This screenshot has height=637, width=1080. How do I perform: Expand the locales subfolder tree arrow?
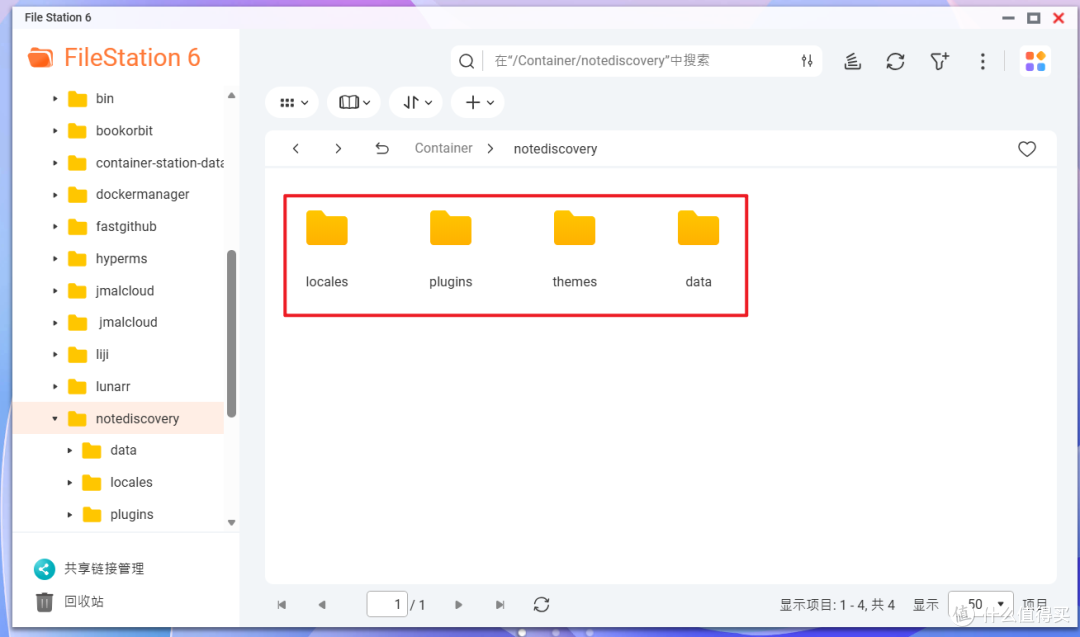70,483
